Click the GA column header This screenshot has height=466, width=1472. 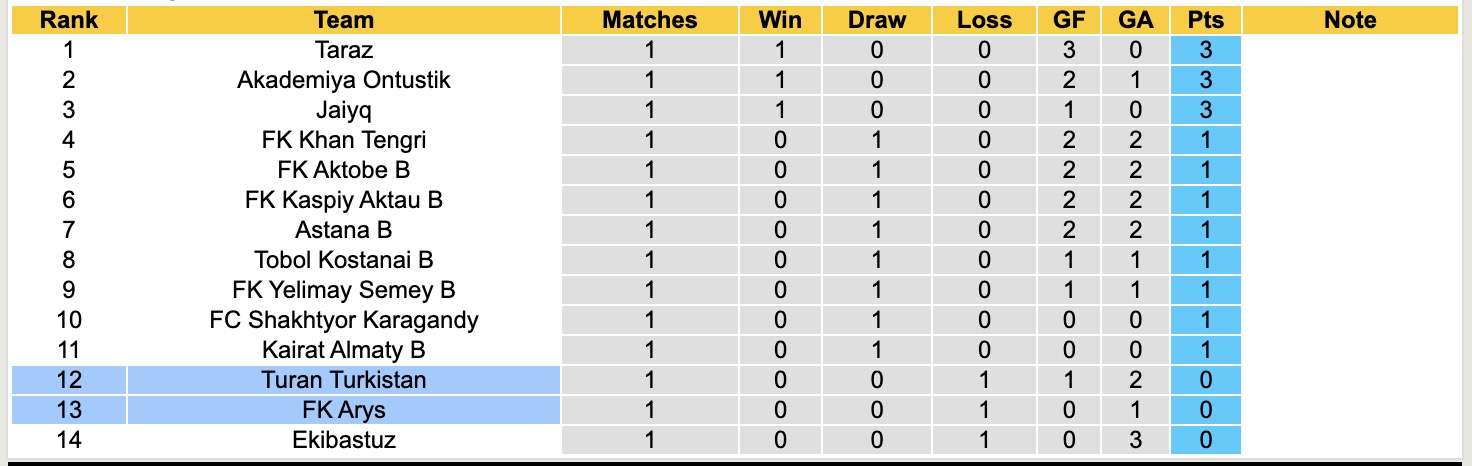click(x=1135, y=20)
